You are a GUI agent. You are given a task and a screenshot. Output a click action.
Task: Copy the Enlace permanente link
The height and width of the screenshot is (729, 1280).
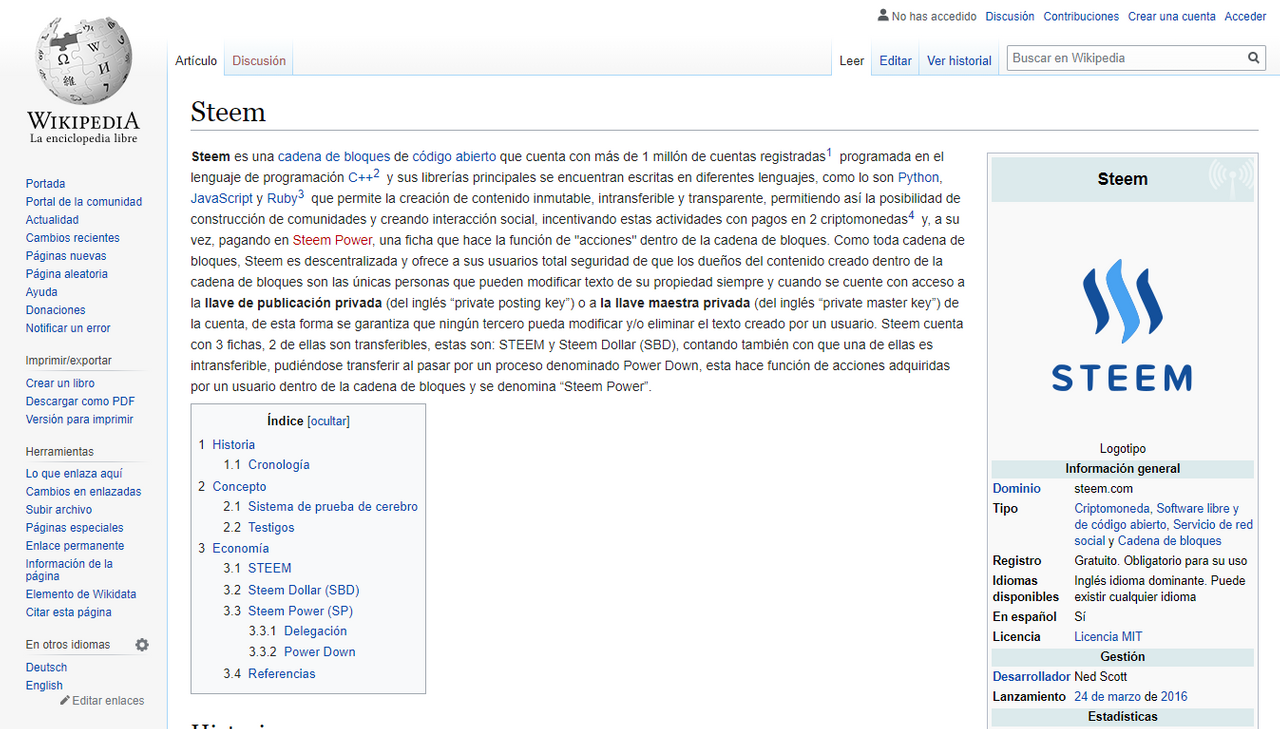coord(75,545)
